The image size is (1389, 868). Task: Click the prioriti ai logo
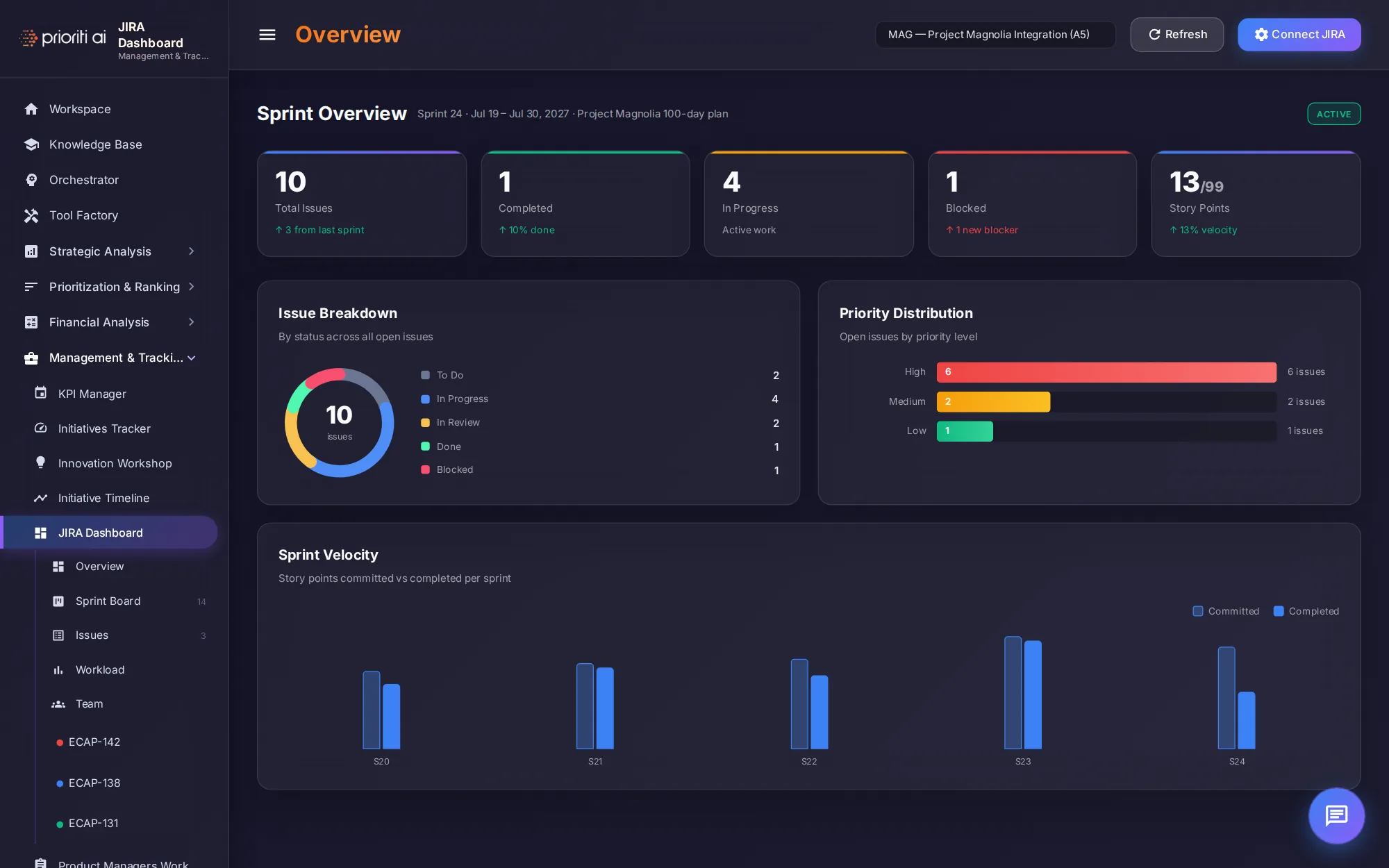tap(63, 37)
